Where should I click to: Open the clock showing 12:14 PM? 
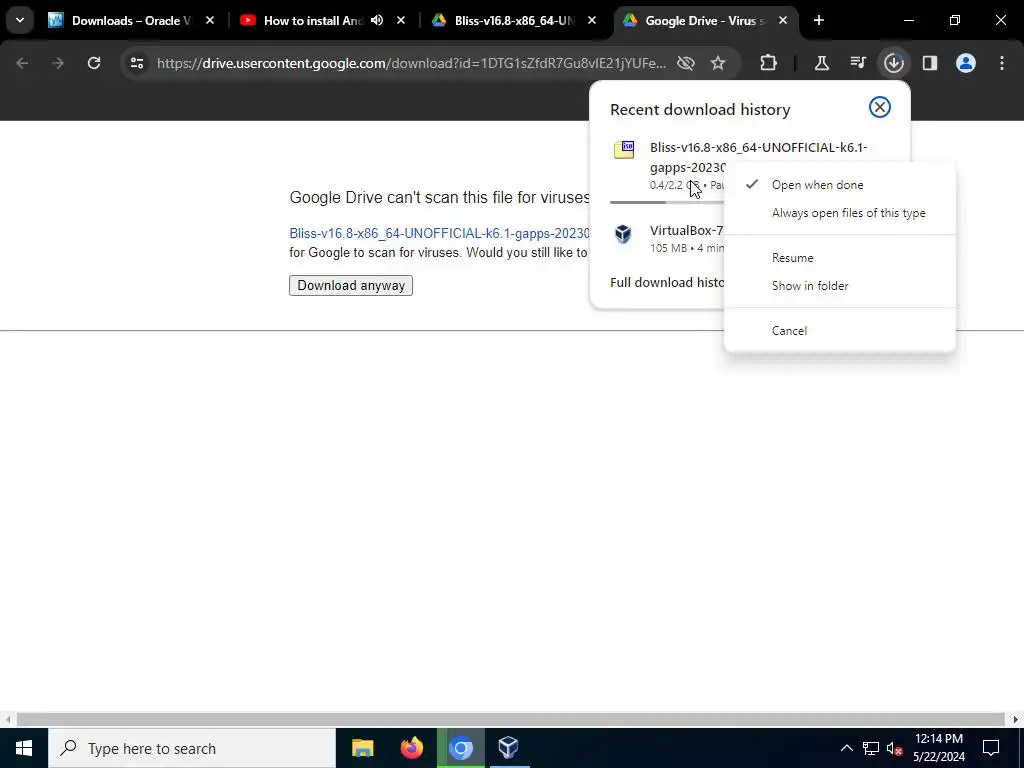(938, 748)
